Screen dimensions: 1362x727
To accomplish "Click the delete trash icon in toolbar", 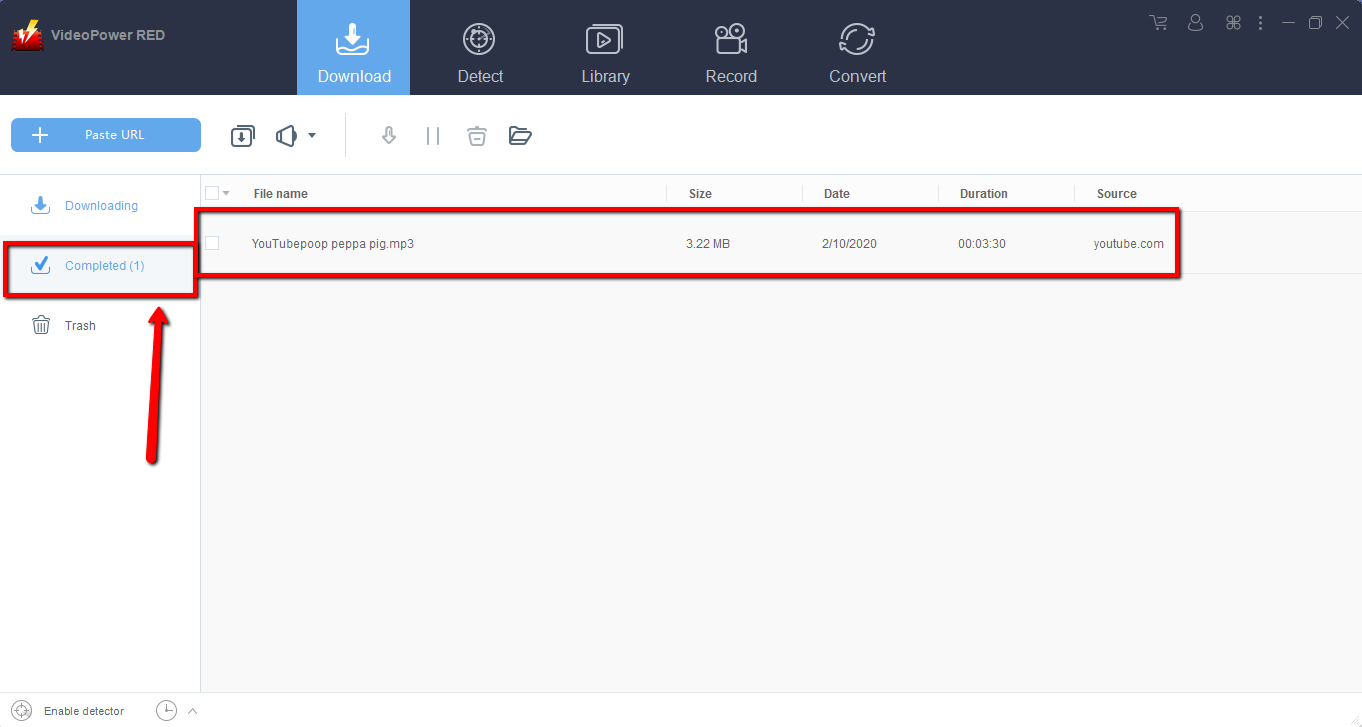I will click(x=476, y=135).
